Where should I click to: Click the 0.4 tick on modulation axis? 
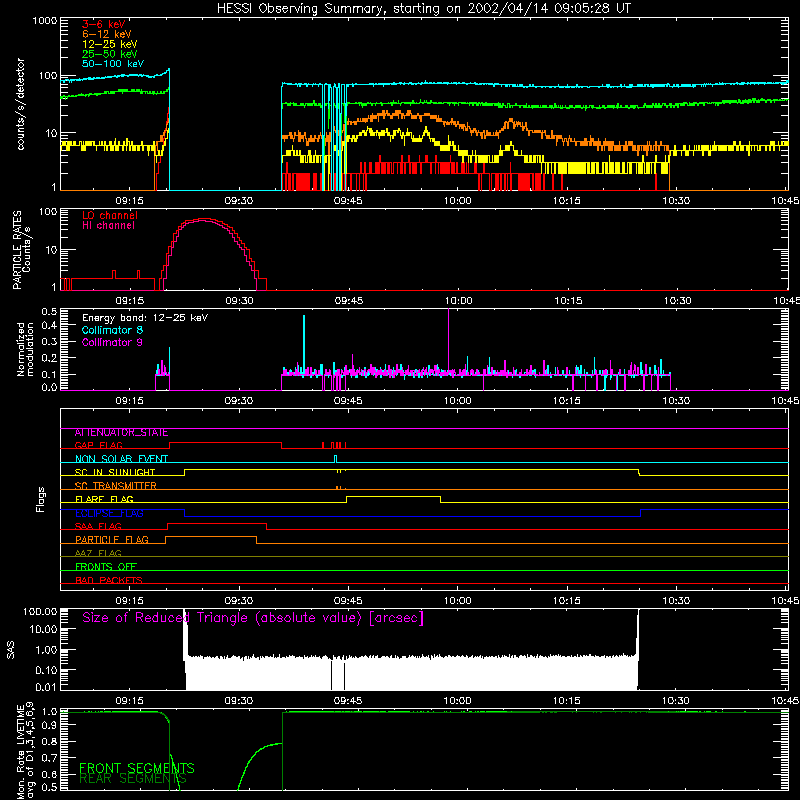pyautogui.click(x=49, y=326)
